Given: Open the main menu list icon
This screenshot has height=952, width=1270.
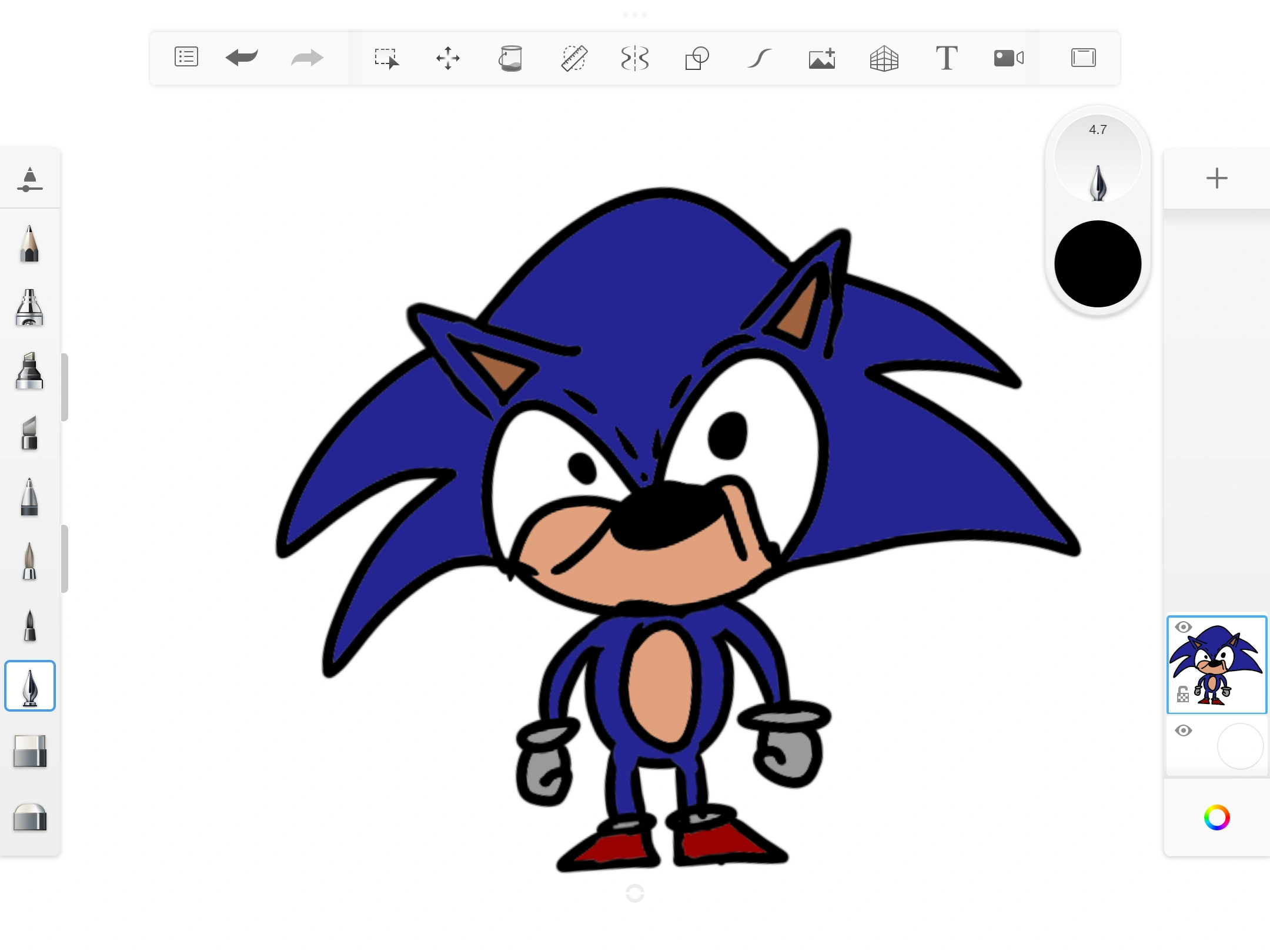Looking at the screenshot, I should [186, 58].
